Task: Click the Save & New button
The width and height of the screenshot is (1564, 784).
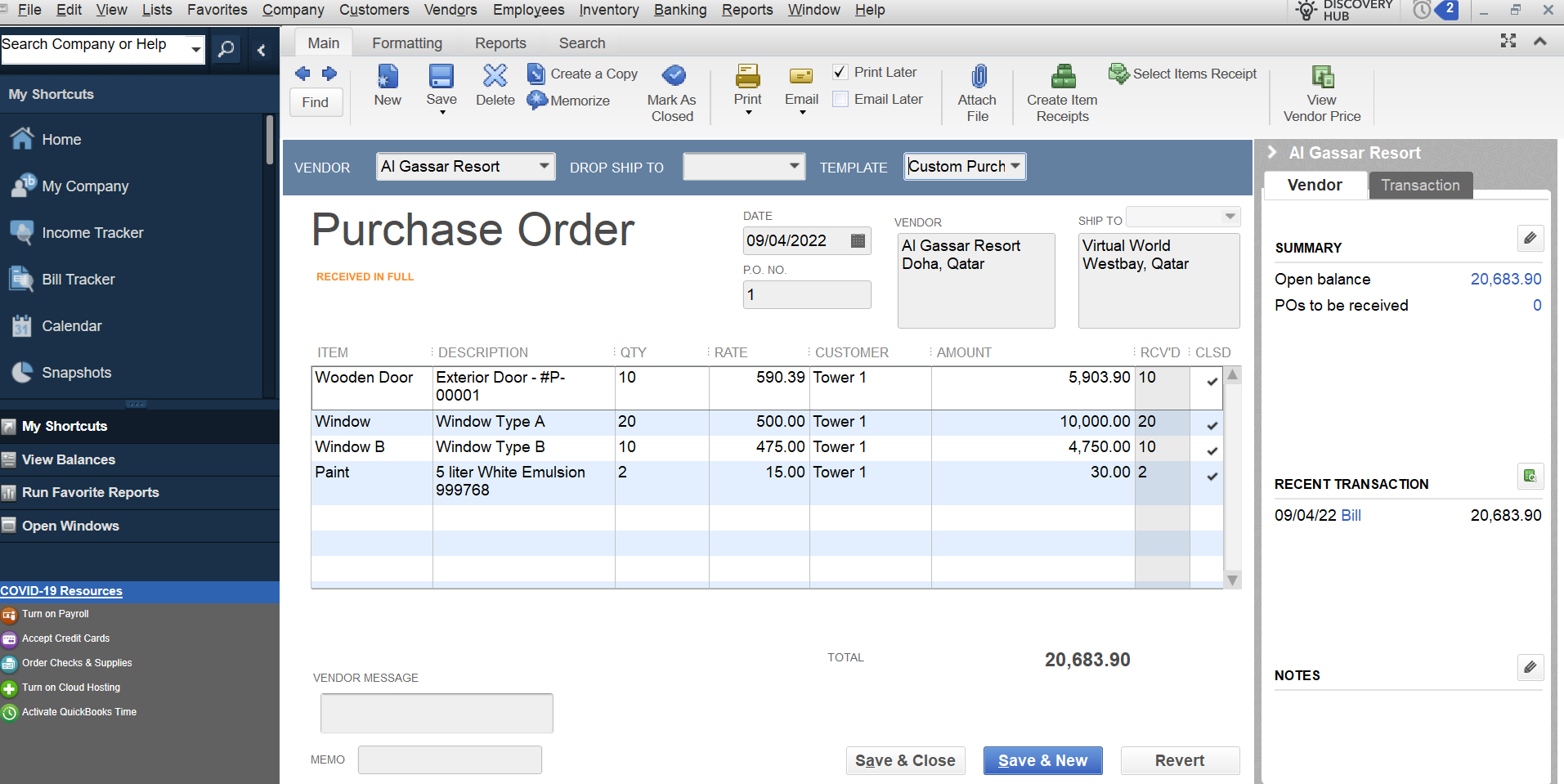Action: (x=1042, y=760)
